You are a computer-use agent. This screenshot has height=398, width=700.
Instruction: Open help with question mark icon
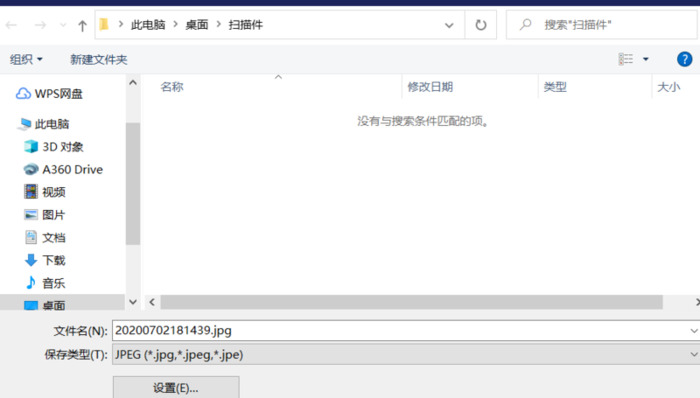[684, 59]
